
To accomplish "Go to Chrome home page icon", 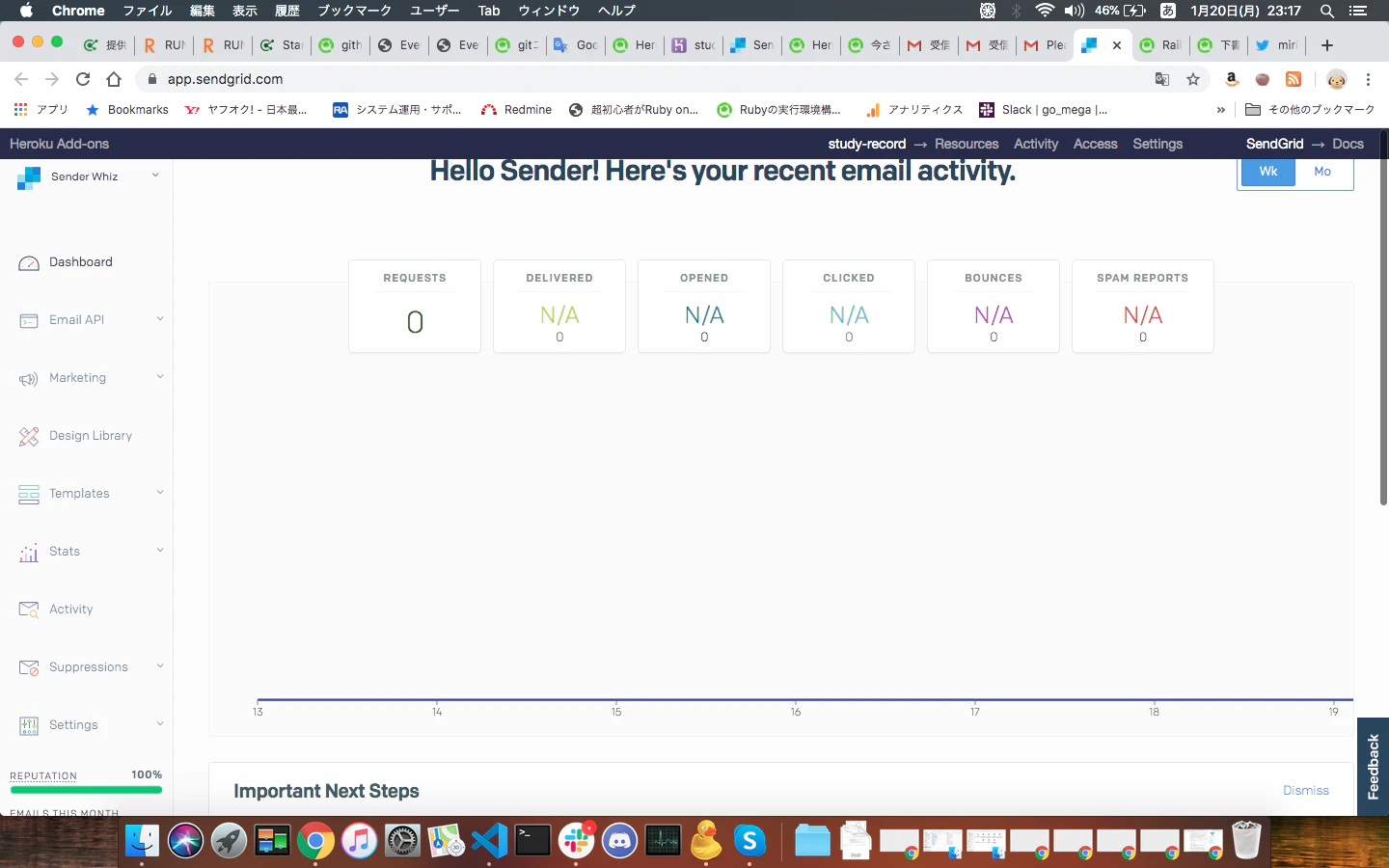I will [114, 79].
